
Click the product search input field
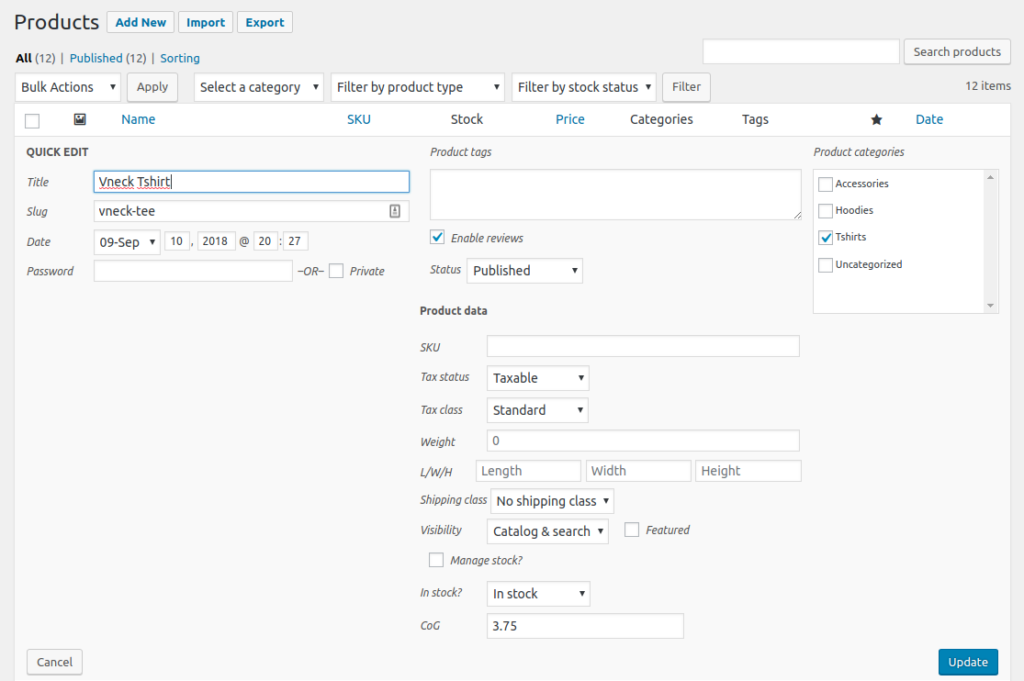(801, 52)
